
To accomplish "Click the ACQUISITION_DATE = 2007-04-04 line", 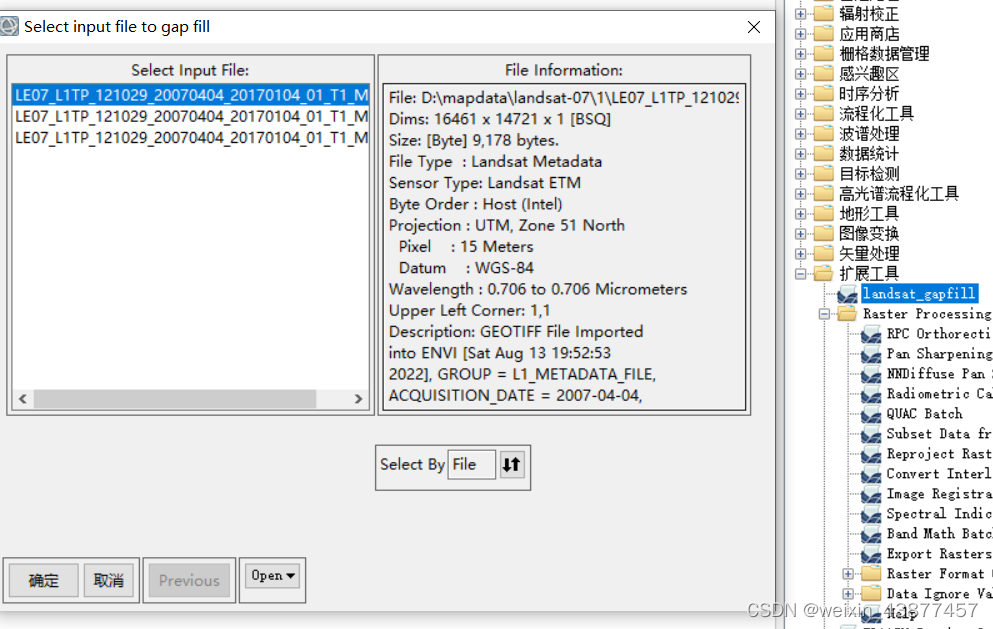I will click(515, 395).
